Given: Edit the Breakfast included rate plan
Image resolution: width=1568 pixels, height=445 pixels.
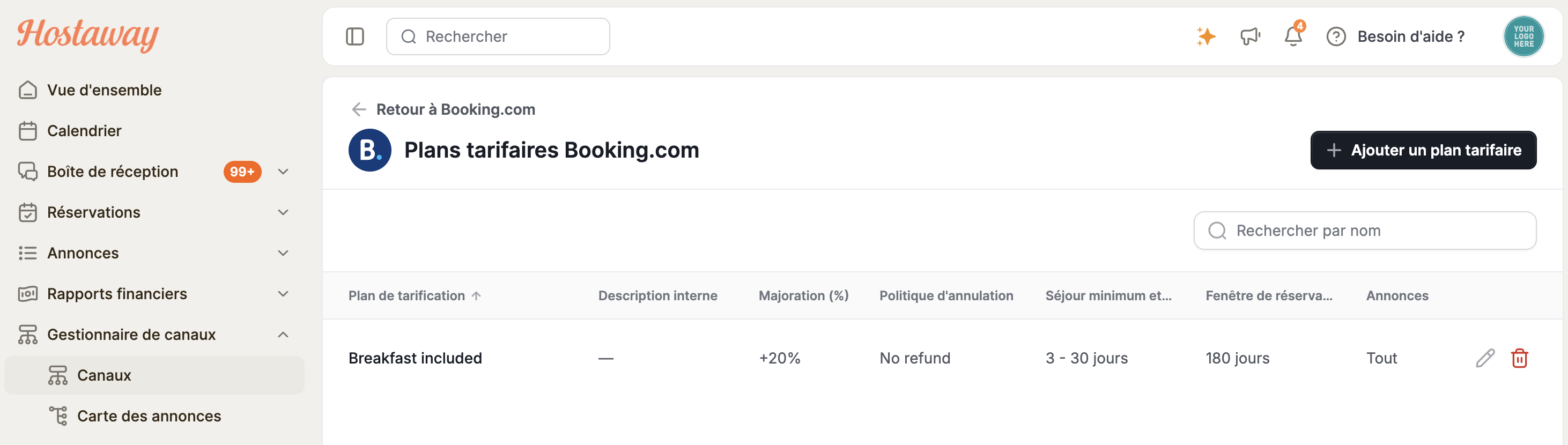Looking at the screenshot, I should point(1484,358).
